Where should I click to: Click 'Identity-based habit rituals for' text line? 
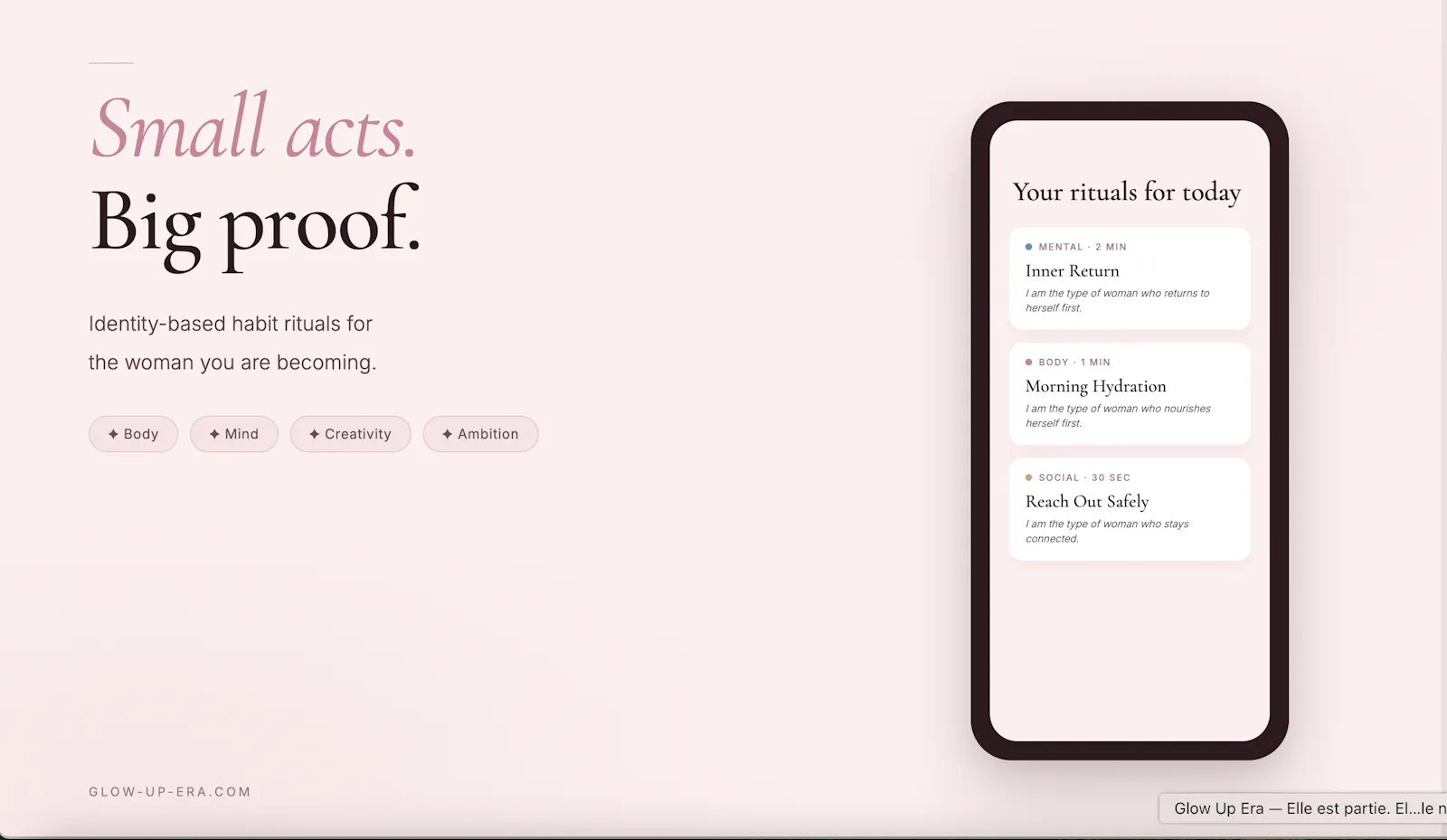coord(231,324)
